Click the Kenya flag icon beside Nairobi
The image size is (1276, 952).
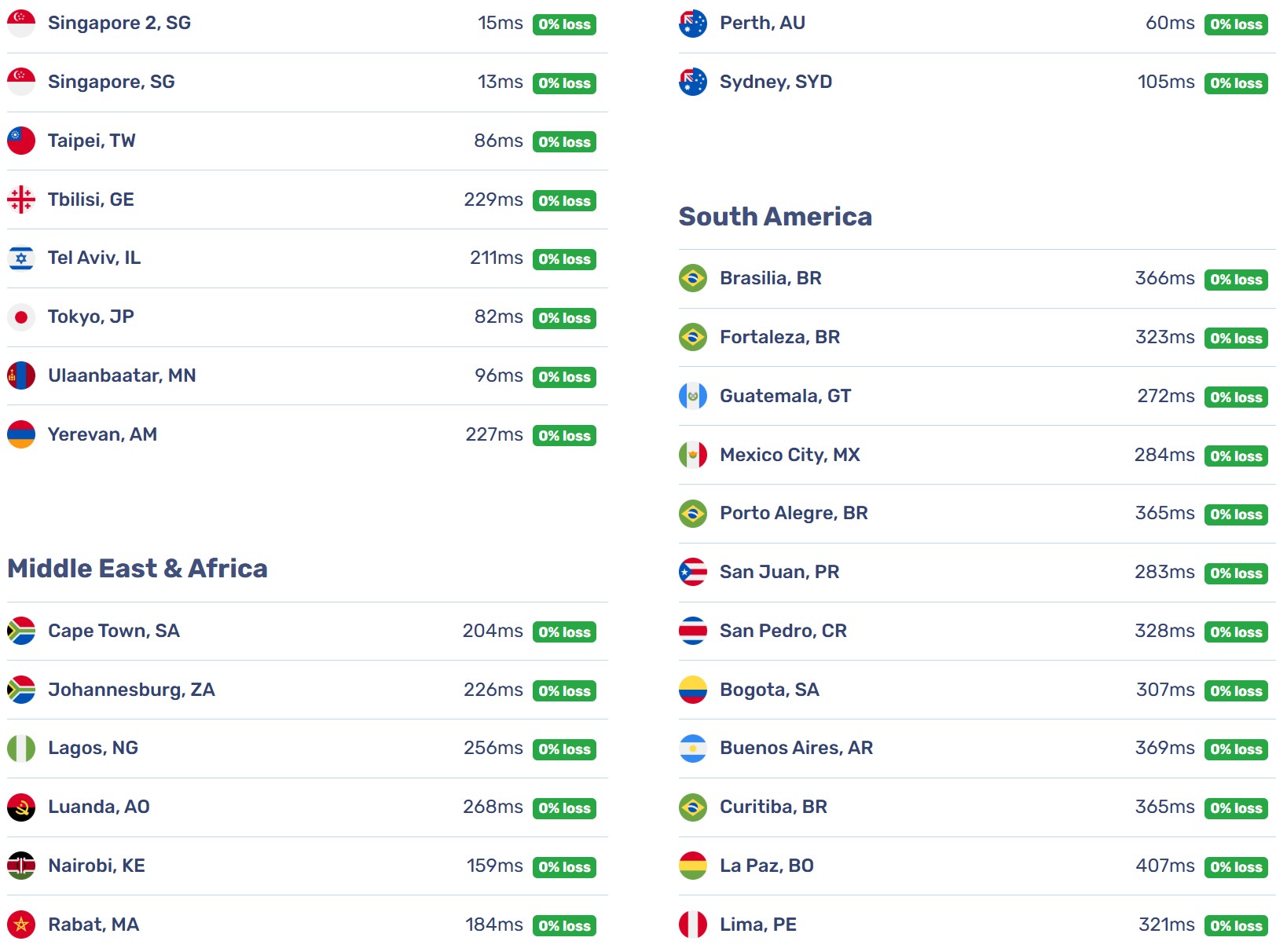click(21, 866)
